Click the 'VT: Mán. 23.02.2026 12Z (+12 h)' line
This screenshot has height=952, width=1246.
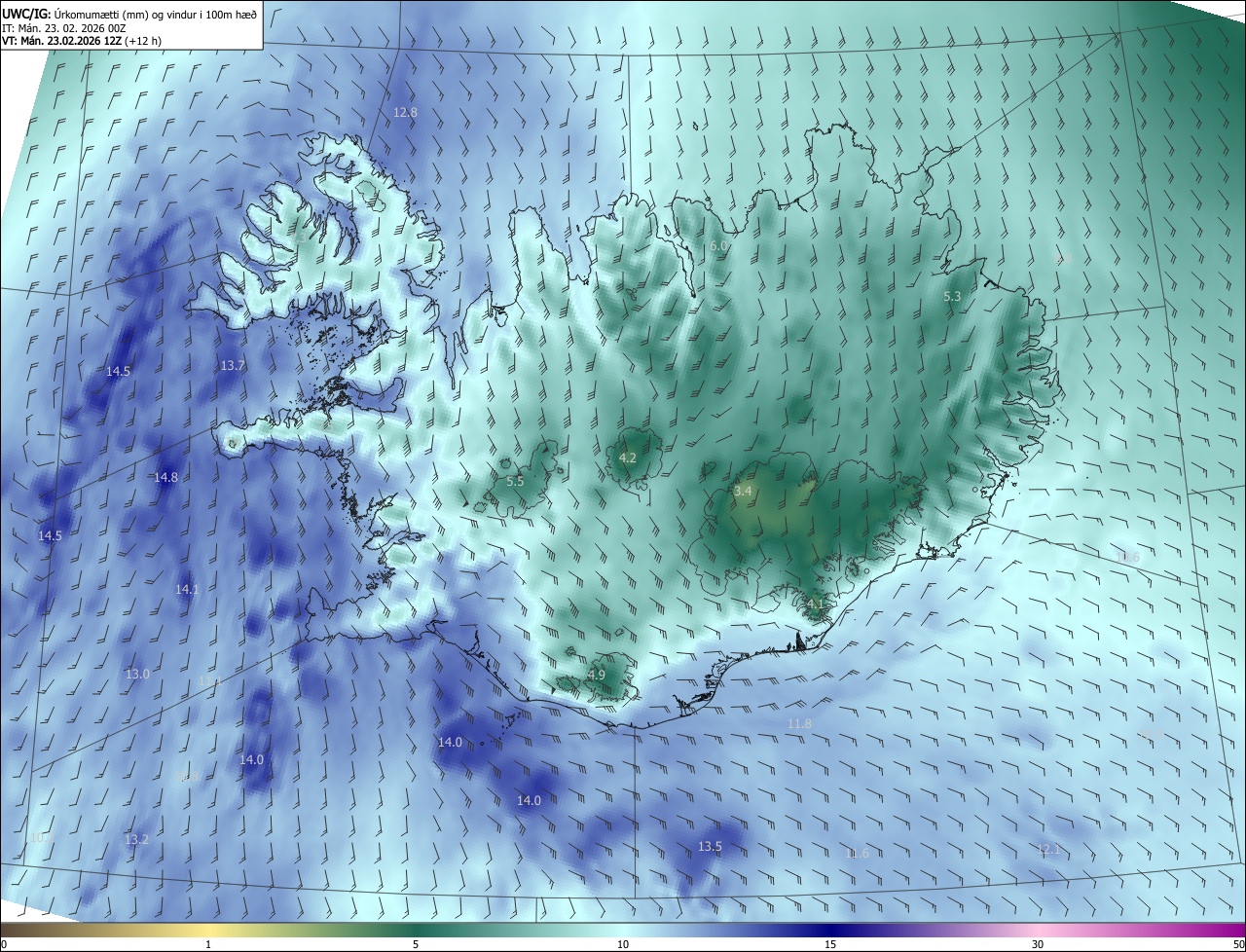pos(82,41)
